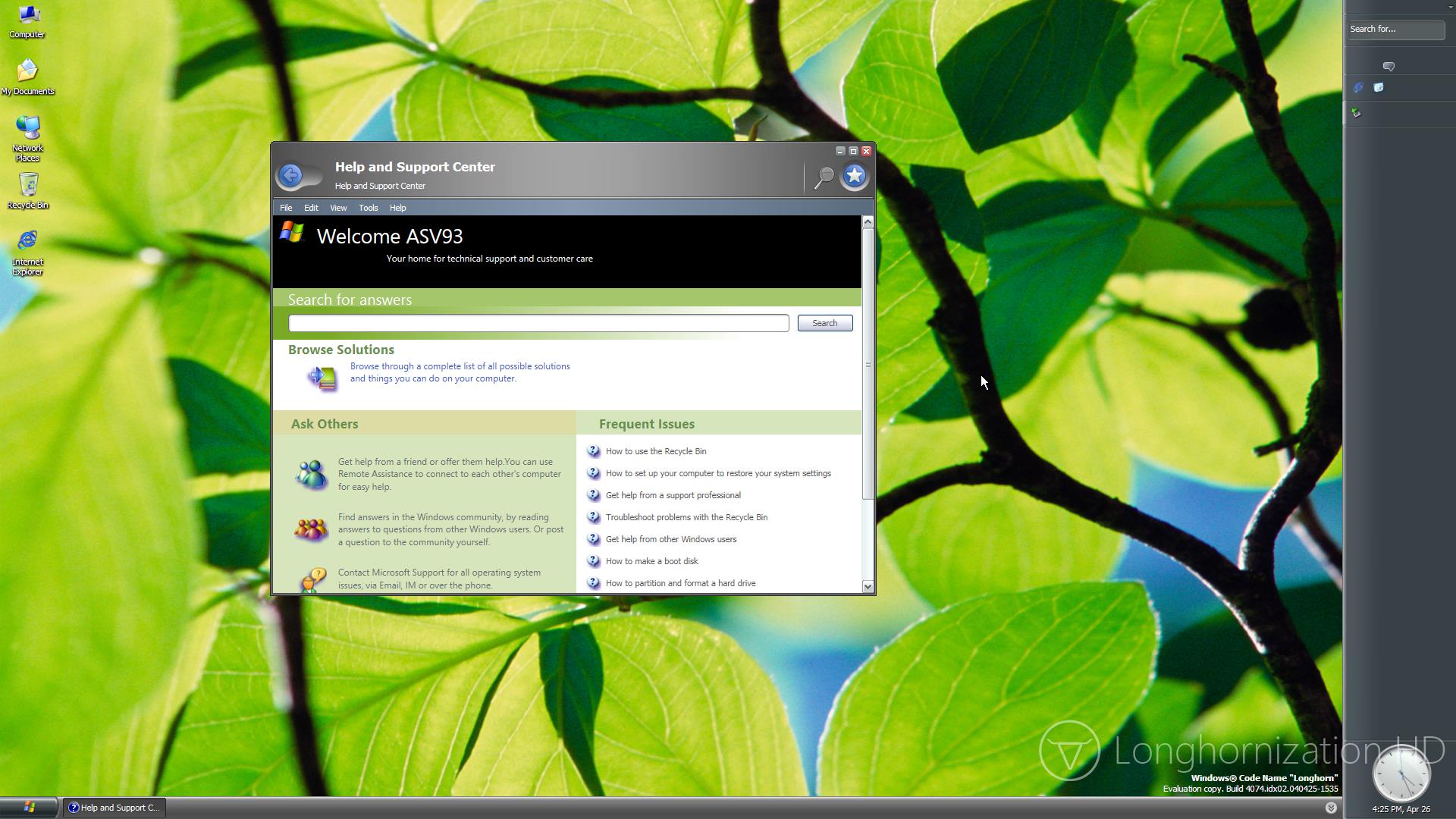This screenshot has height=819, width=1456.
Task: Open 'How to make a boot disk'
Action: (651, 561)
